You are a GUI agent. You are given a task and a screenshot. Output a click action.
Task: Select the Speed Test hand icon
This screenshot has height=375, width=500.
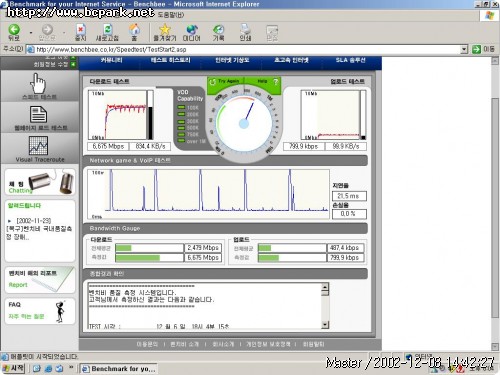38,84
